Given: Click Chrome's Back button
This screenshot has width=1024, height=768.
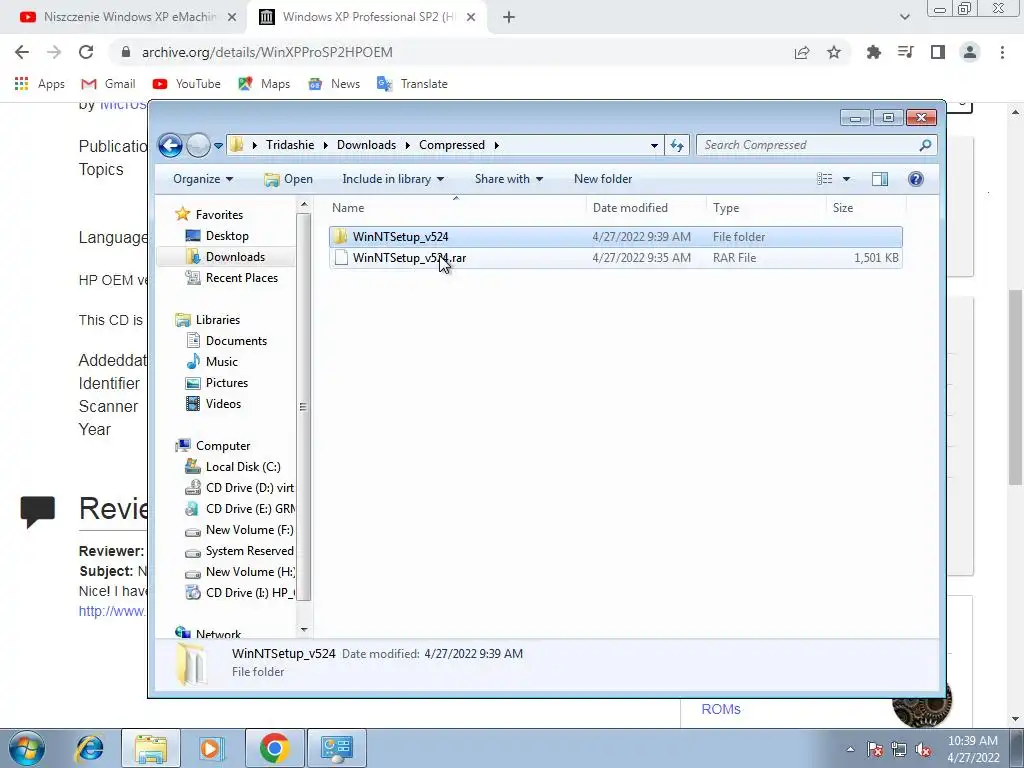Looking at the screenshot, I should (x=22, y=52).
